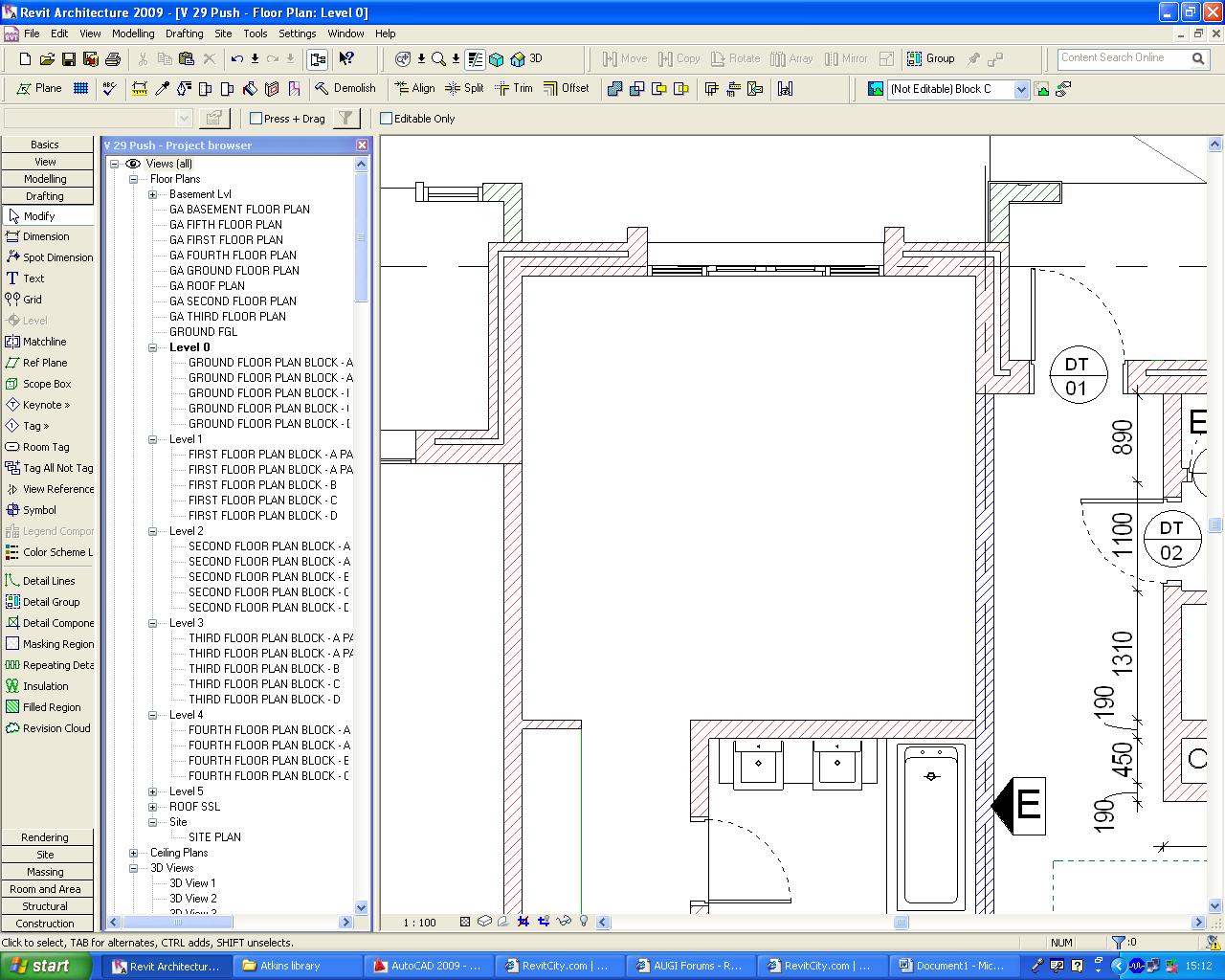
Task: Open GA ROOF PLAN view
Action: click(207, 285)
